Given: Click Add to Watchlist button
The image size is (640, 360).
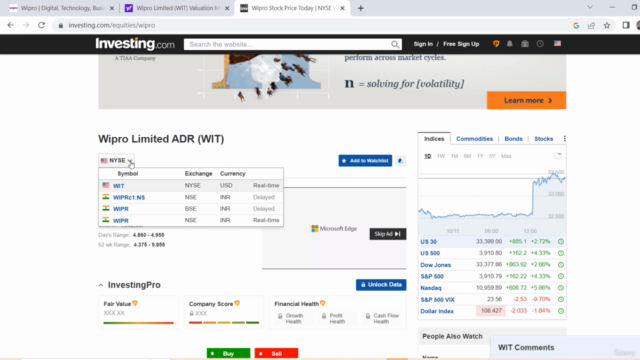Looking at the screenshot, I should pos(365,160).
